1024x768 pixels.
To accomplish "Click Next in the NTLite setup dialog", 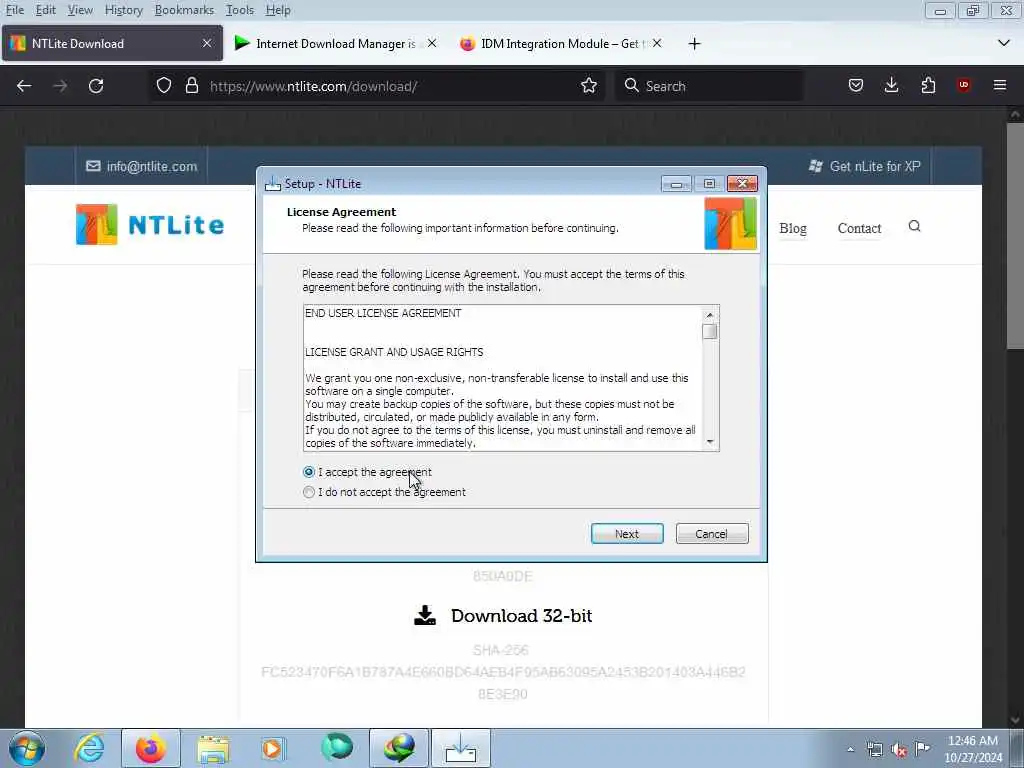I will click(x=627, y=534).
